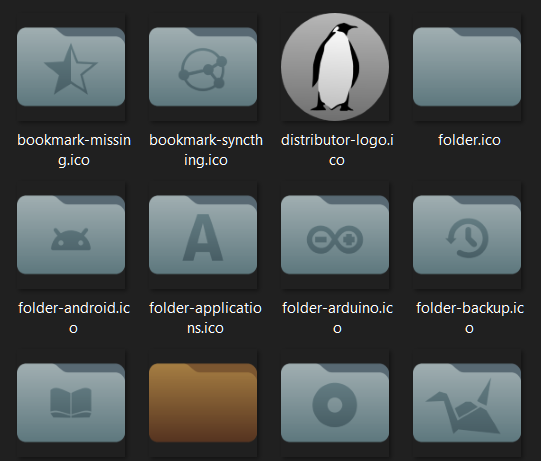The image size is (541, 461).
Task: Click the folder-applications.ico filename text
Action: point(205,318)
